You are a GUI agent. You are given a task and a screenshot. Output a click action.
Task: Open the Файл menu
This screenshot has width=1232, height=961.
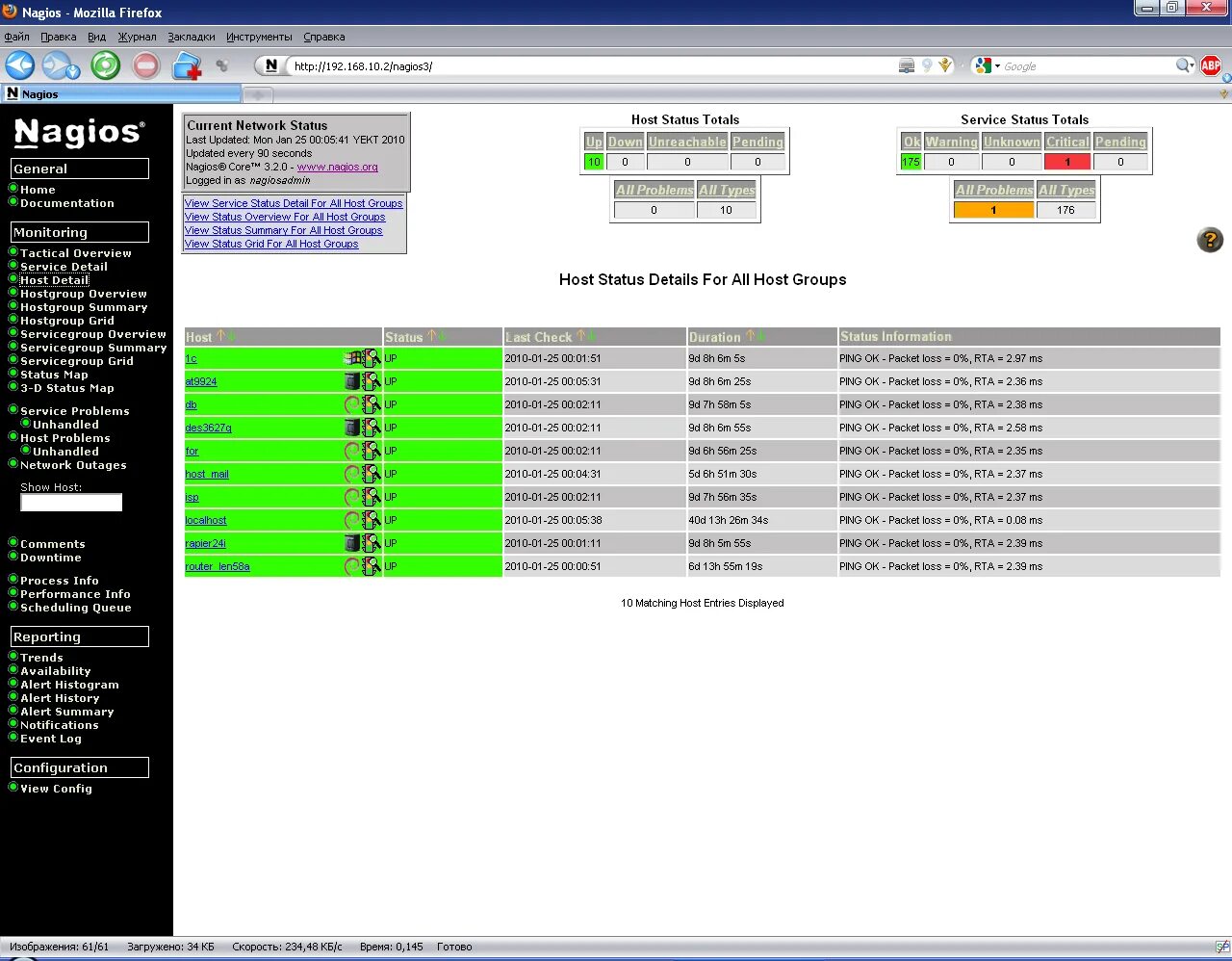(x=16, y=37)
